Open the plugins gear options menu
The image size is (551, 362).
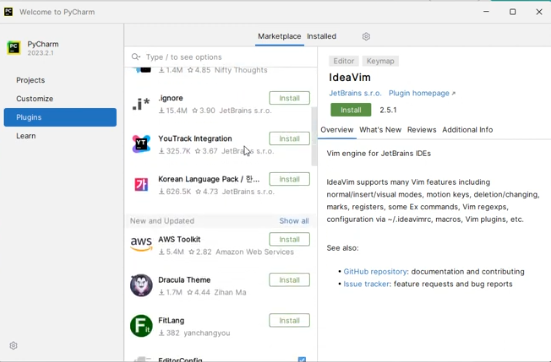[366, 37]
